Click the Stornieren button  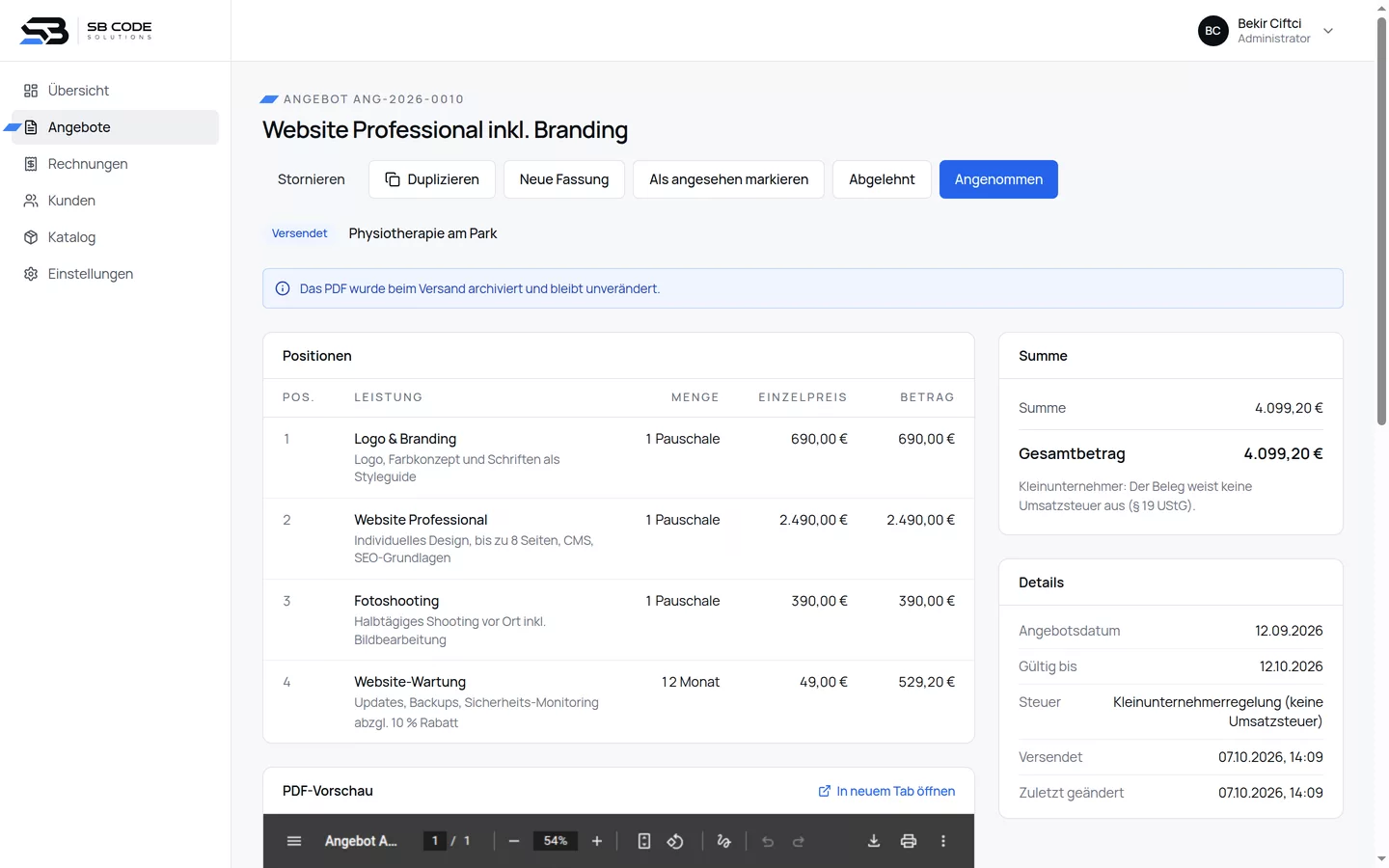pyautogui.click(x=312, y=179)
